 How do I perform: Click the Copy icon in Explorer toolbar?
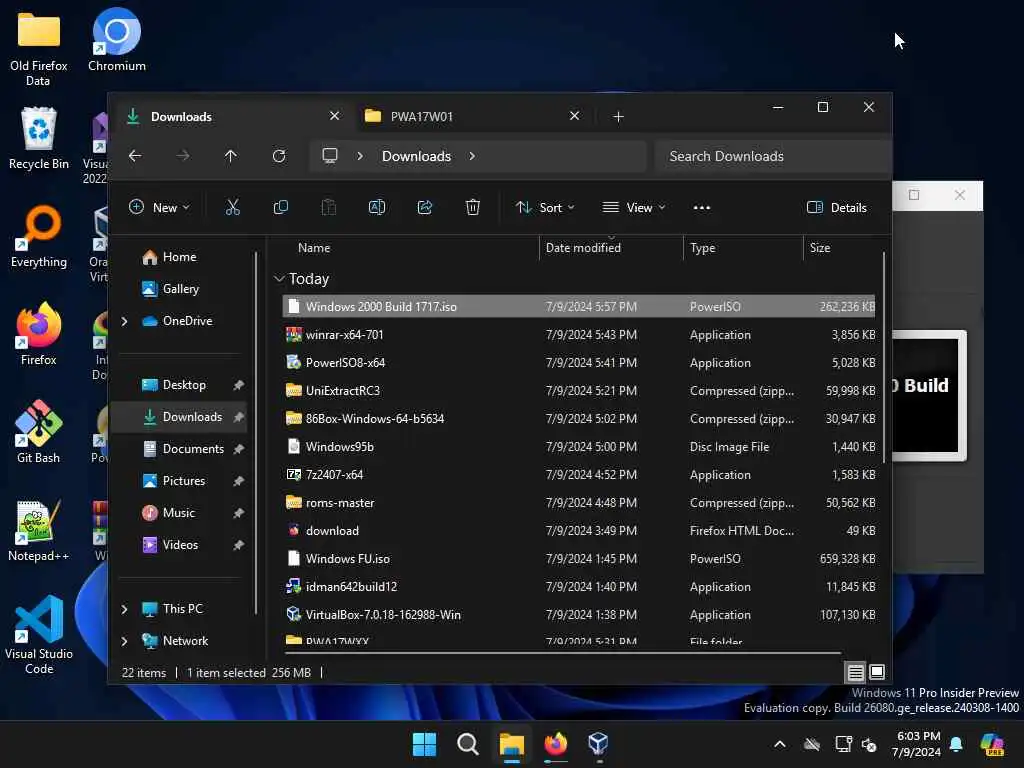click(x=281, y=208)
